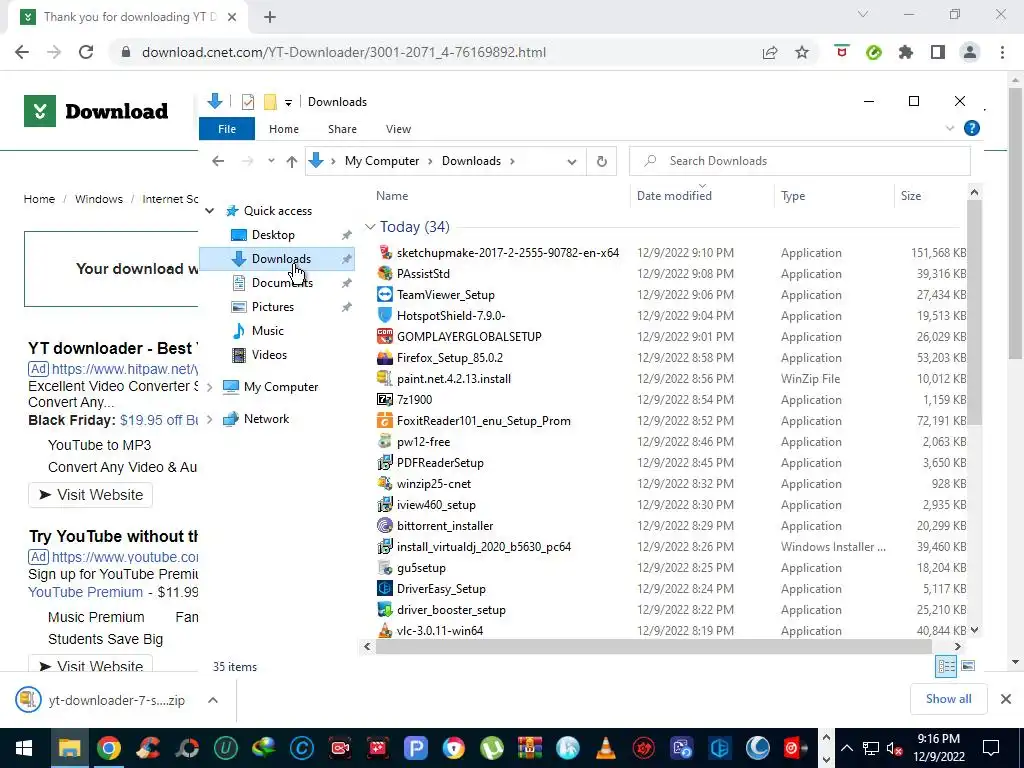Open the address bar history dropdown
1024x768 pixels.
[572, 161]
